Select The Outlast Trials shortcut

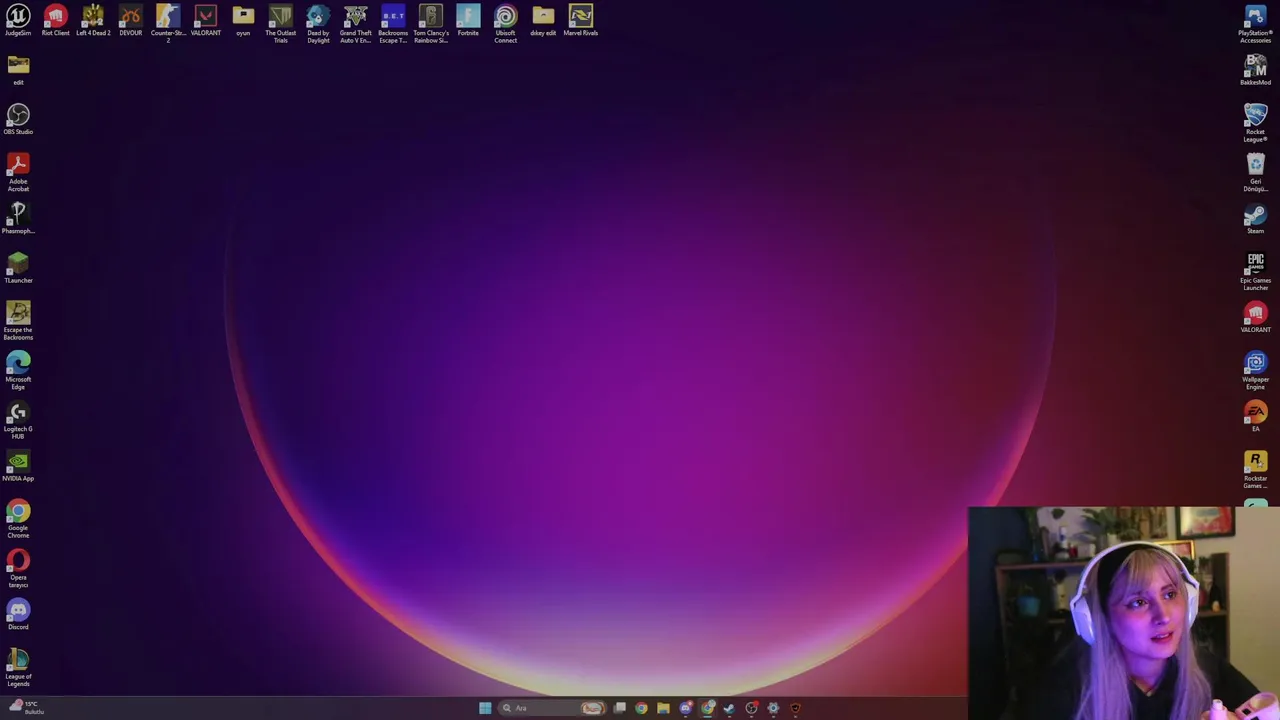280,24
